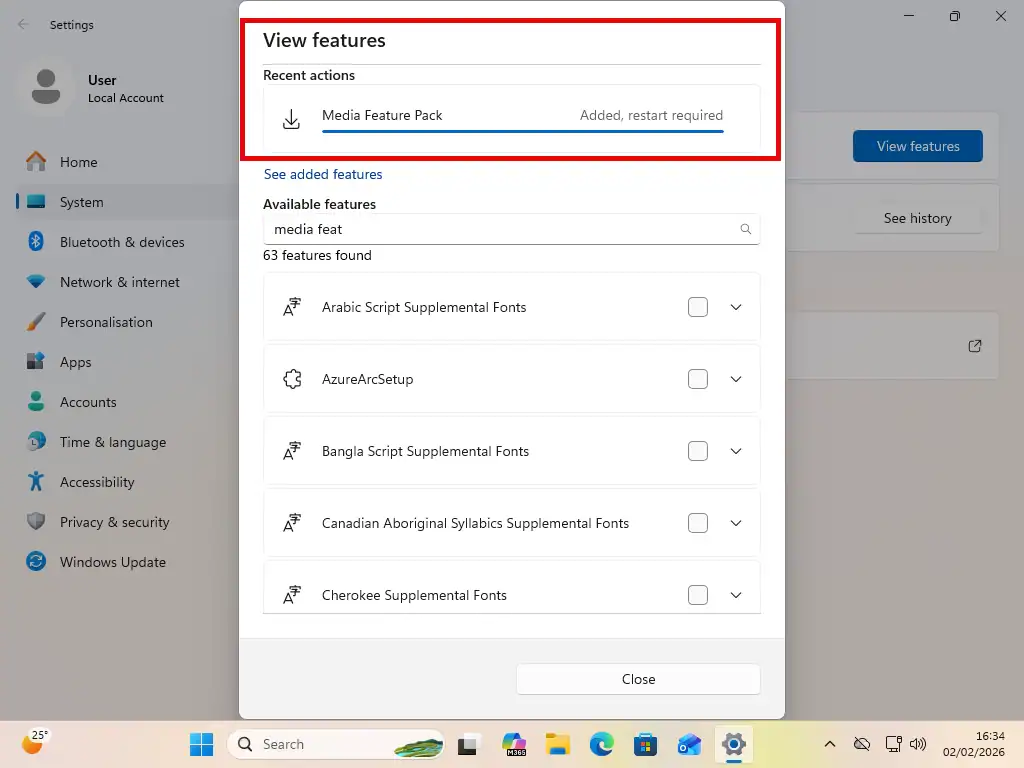Click the search magnifier in Available features
1024x768 pixels.
tap(745, 229)
